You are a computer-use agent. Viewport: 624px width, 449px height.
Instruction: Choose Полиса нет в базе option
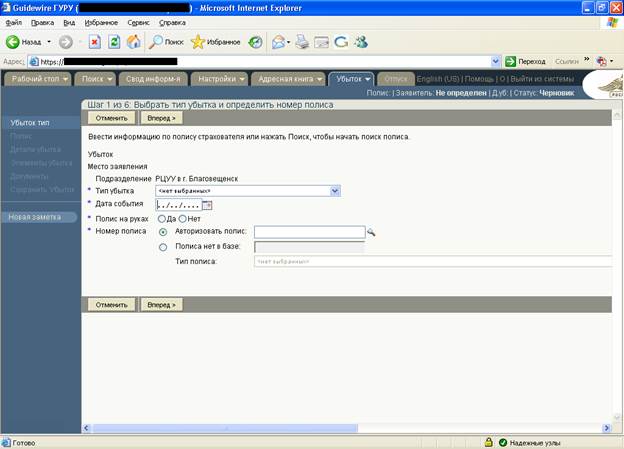[163, 247]
